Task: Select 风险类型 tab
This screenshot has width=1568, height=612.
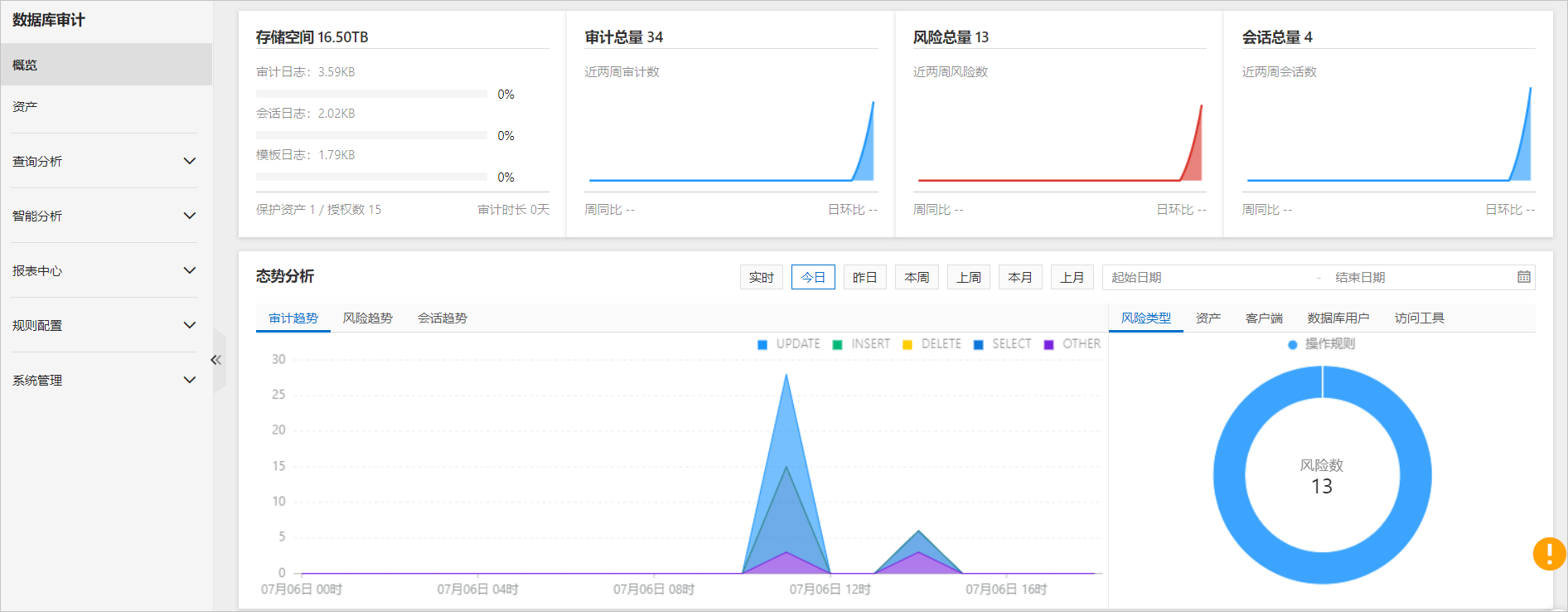Action: tap(1146, 318)
